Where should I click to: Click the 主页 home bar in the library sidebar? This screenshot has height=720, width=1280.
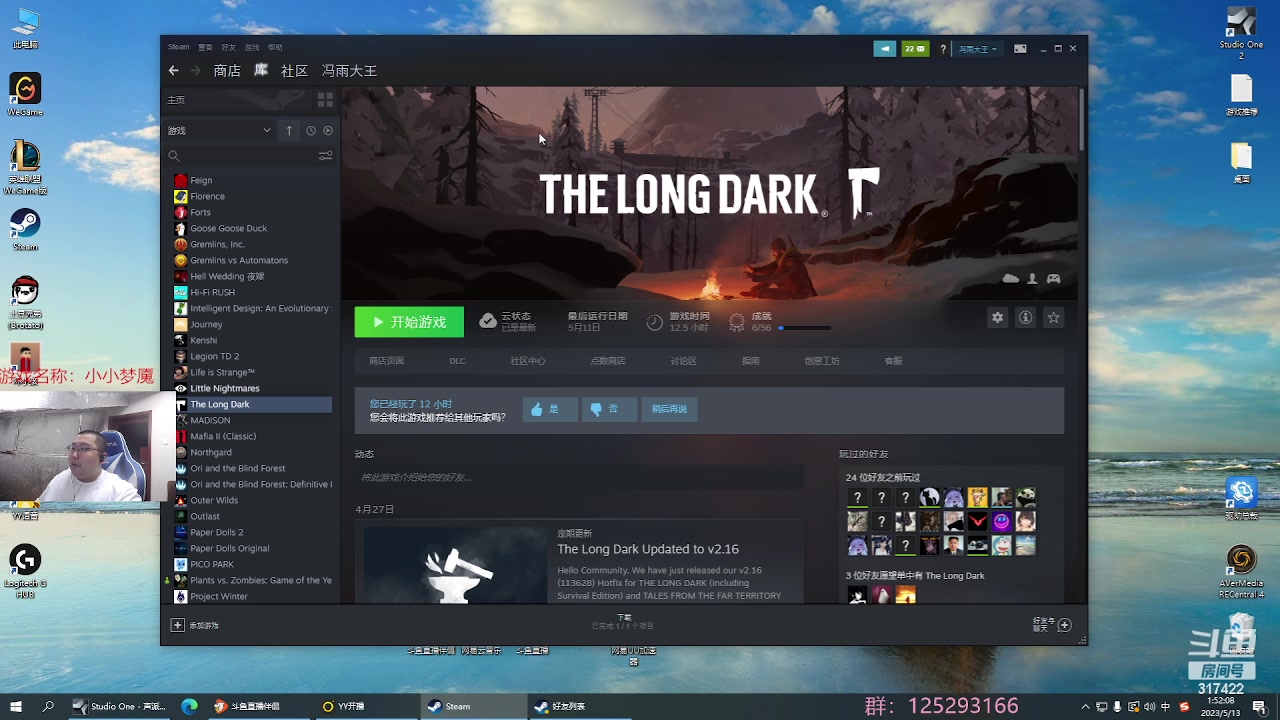pyautogui.click(x=238, y=100)
